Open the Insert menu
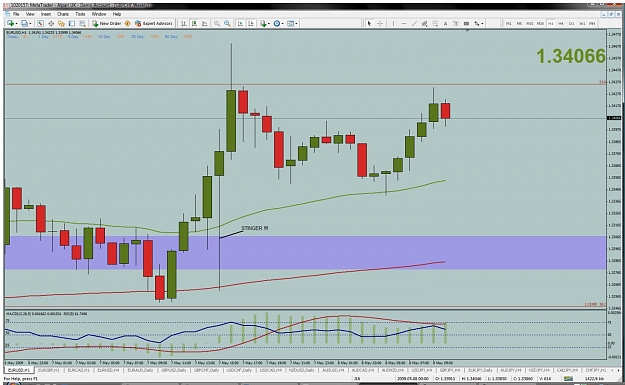This screenshot has height=385, width=625. click(x=46, y=14)
